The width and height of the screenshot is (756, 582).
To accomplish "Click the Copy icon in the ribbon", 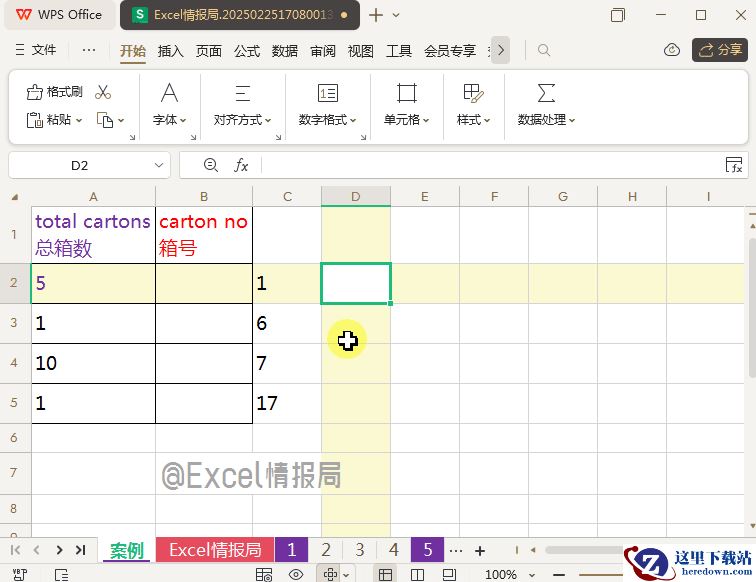I will (x=105, y=120).
